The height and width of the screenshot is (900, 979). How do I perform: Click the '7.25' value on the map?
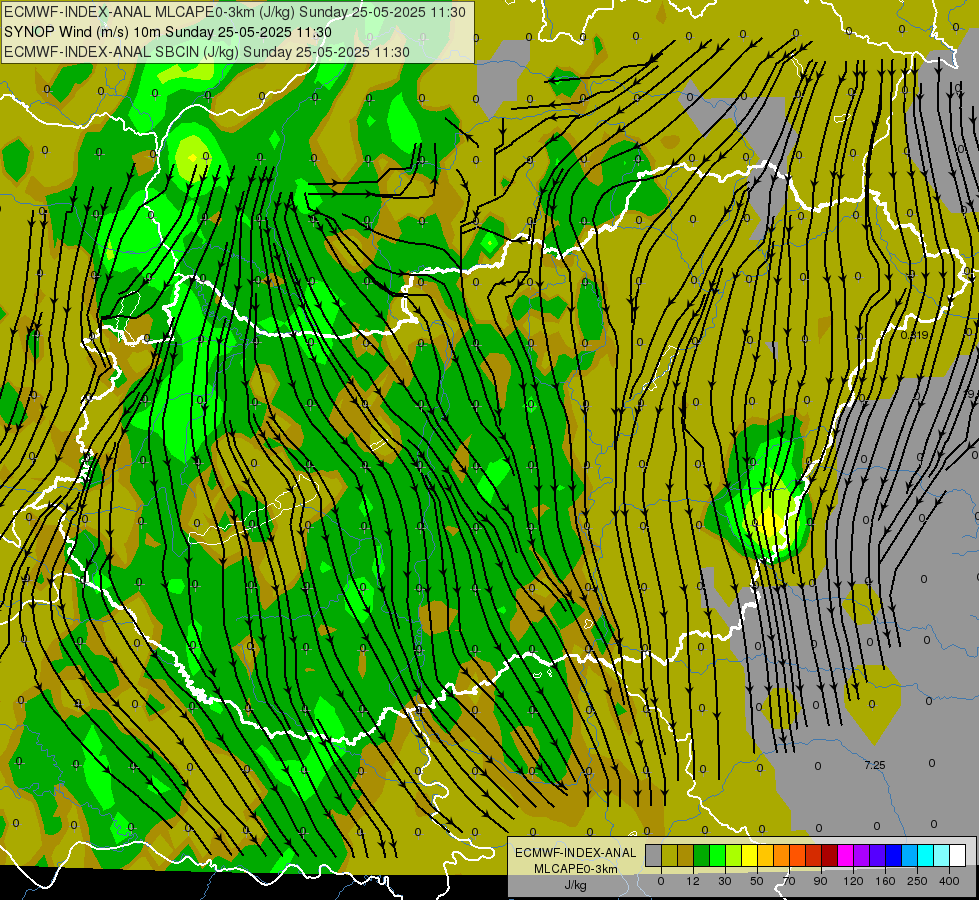coord(875,765)
